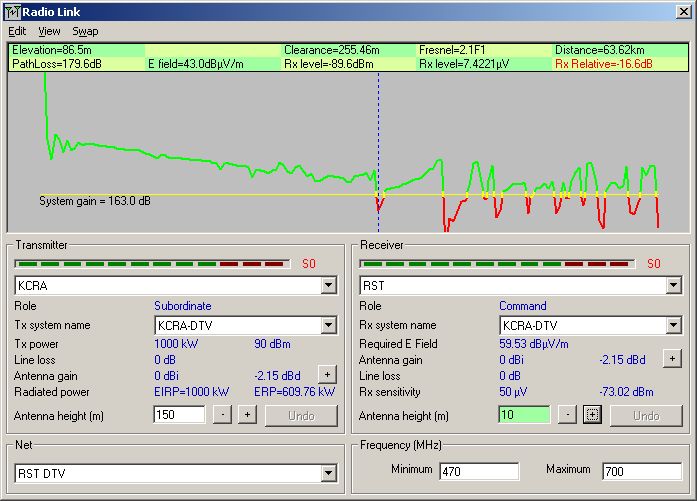Click the Radio Link title bar icon
The height and width of the screenshot is (501, 697).
point(11,11)
